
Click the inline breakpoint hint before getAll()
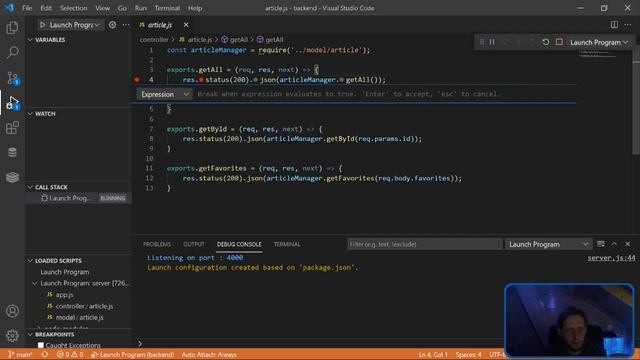342,80
